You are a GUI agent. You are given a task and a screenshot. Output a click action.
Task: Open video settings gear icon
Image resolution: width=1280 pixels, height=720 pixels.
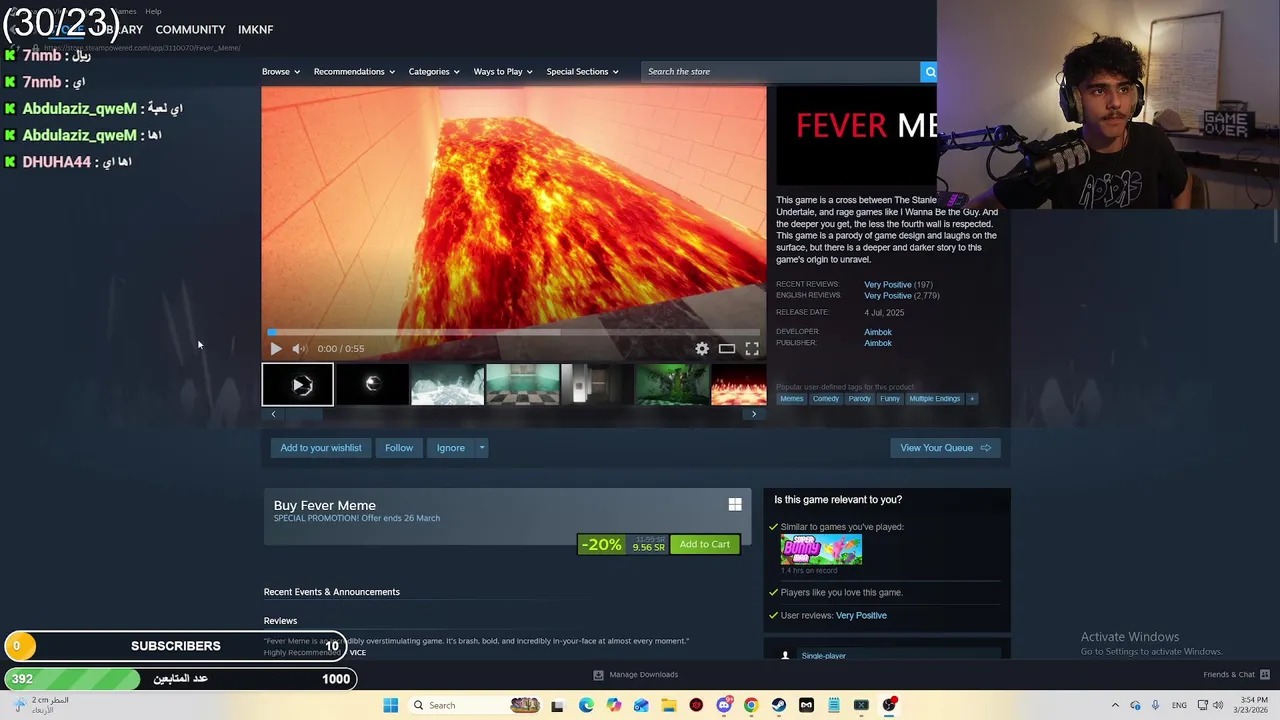coord(702,348)
